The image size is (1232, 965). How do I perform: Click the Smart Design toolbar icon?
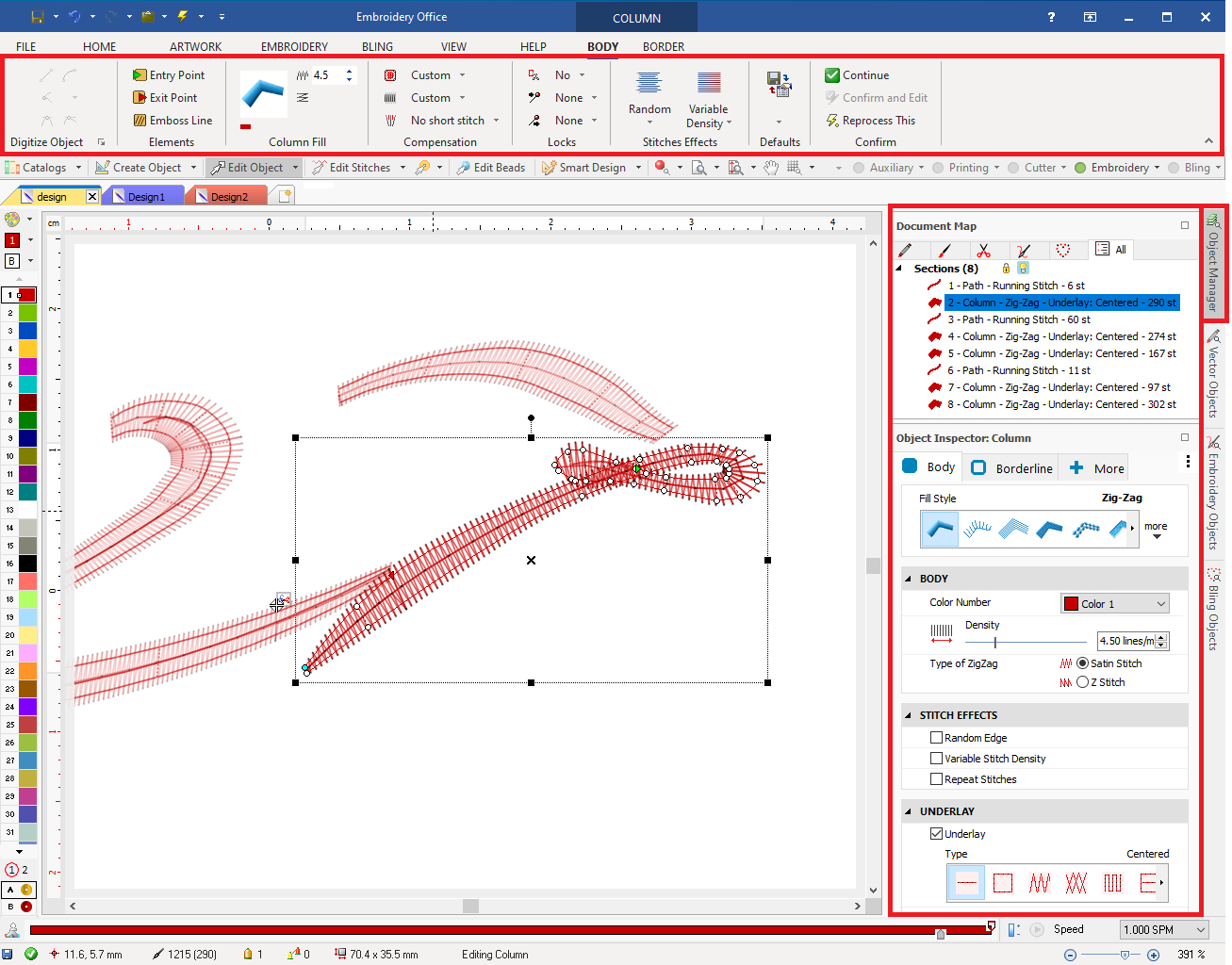550,168
